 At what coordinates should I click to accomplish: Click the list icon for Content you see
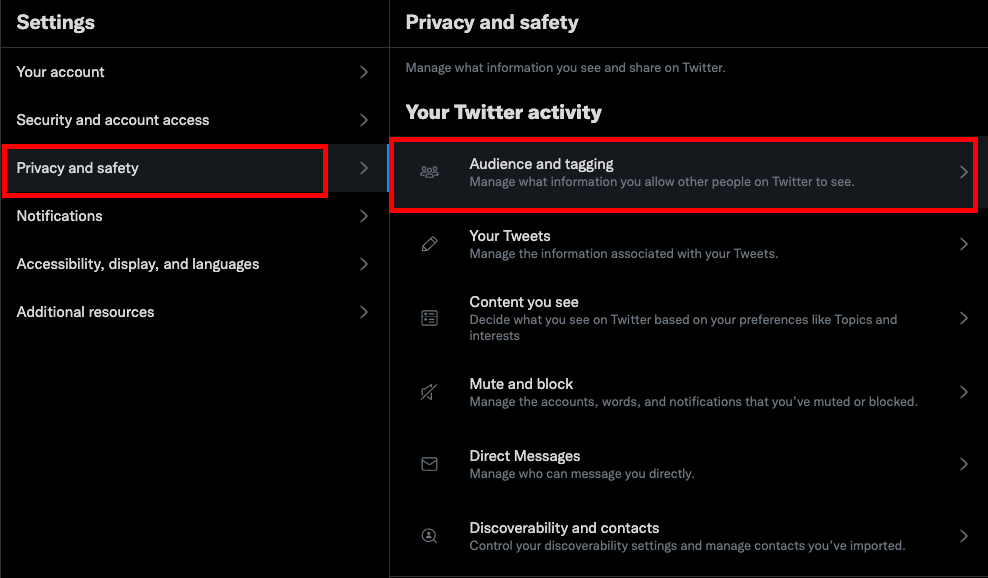coord(429,318)
